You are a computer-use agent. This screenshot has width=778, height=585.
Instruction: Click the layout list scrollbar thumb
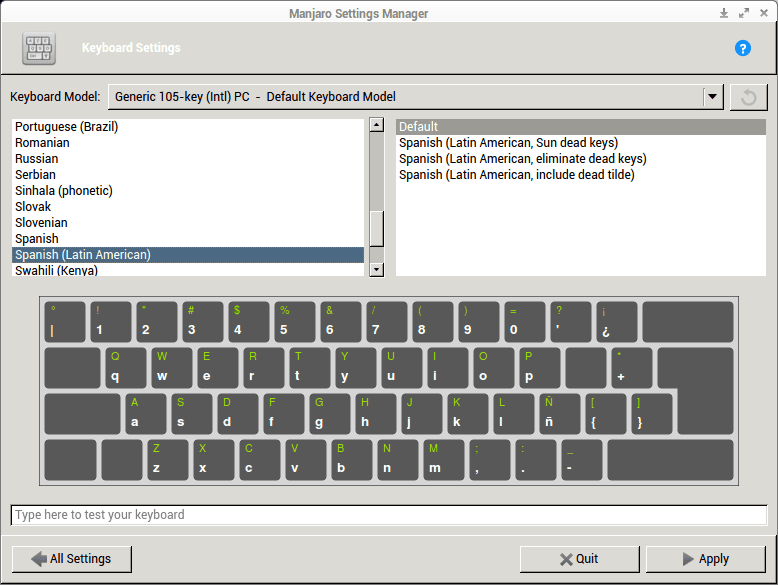377,228
